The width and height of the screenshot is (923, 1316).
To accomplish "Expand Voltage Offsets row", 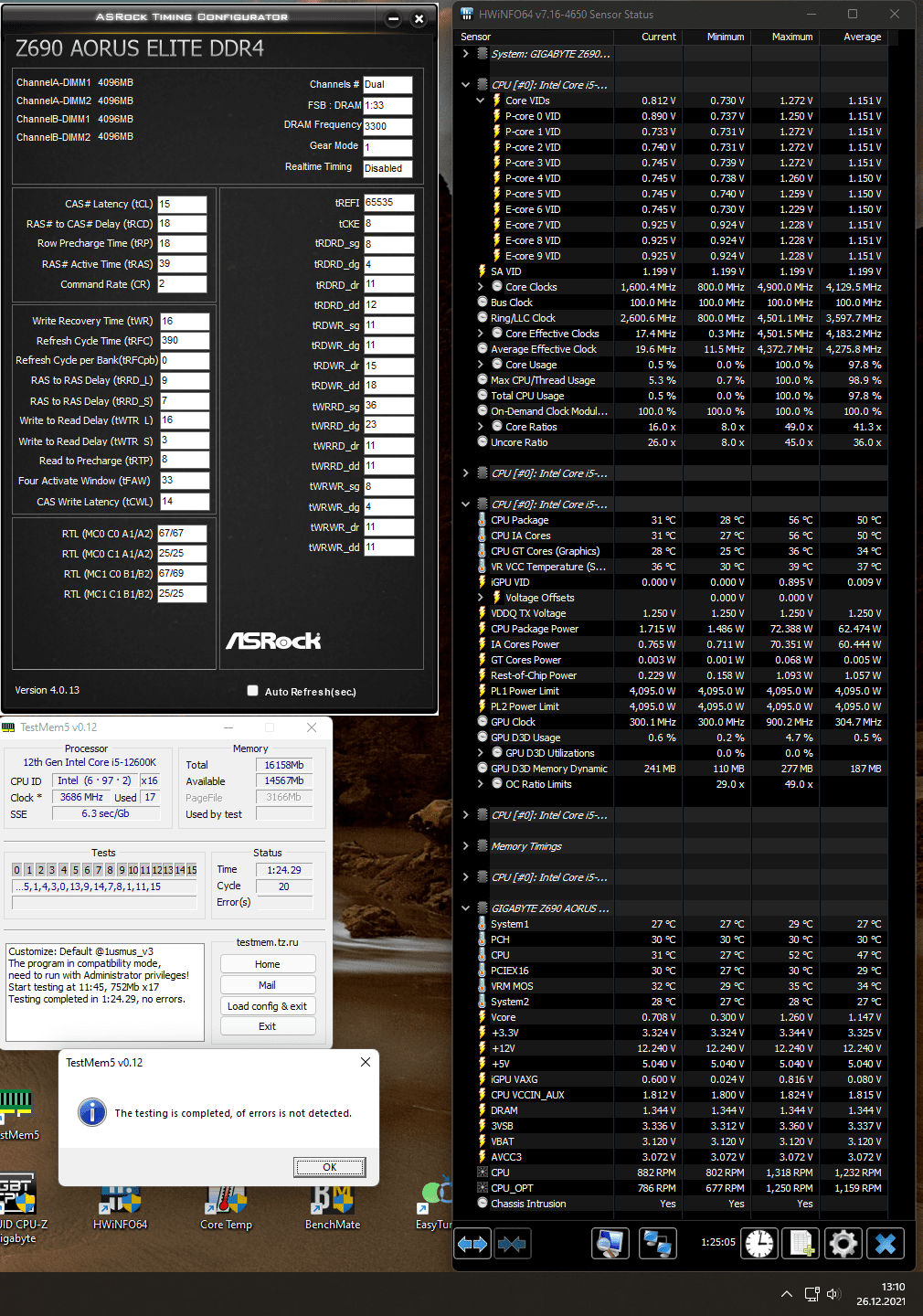I will click(481, 598).
